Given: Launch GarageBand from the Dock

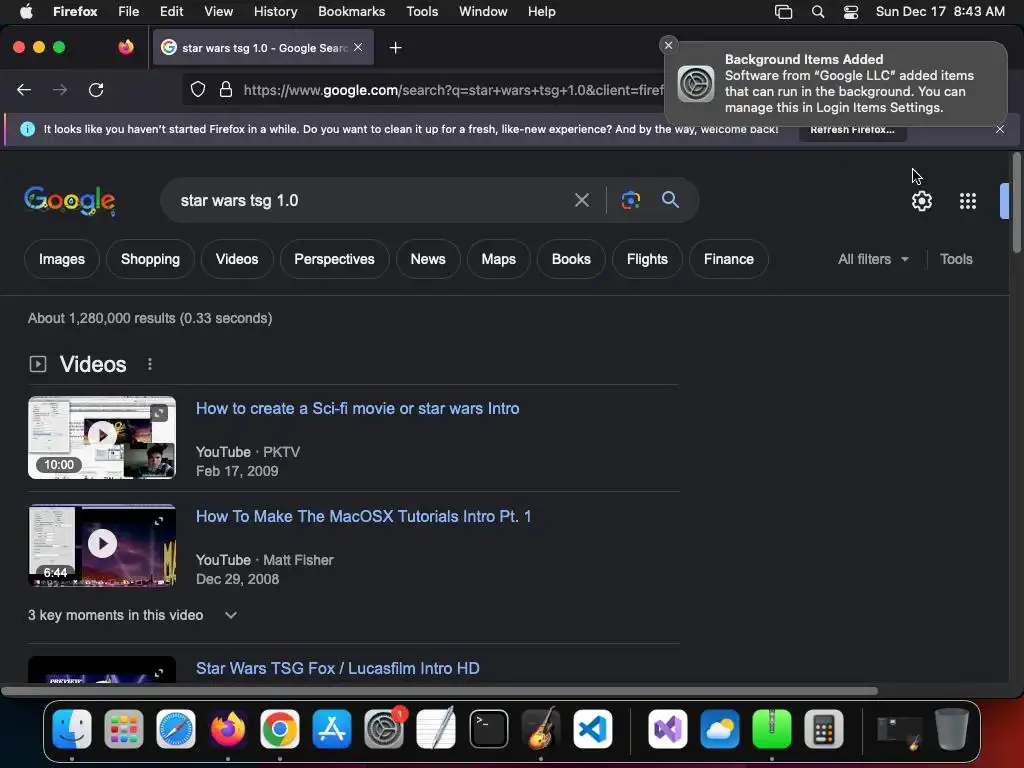Looking at the screenshot, I should [x=541, y=729].
